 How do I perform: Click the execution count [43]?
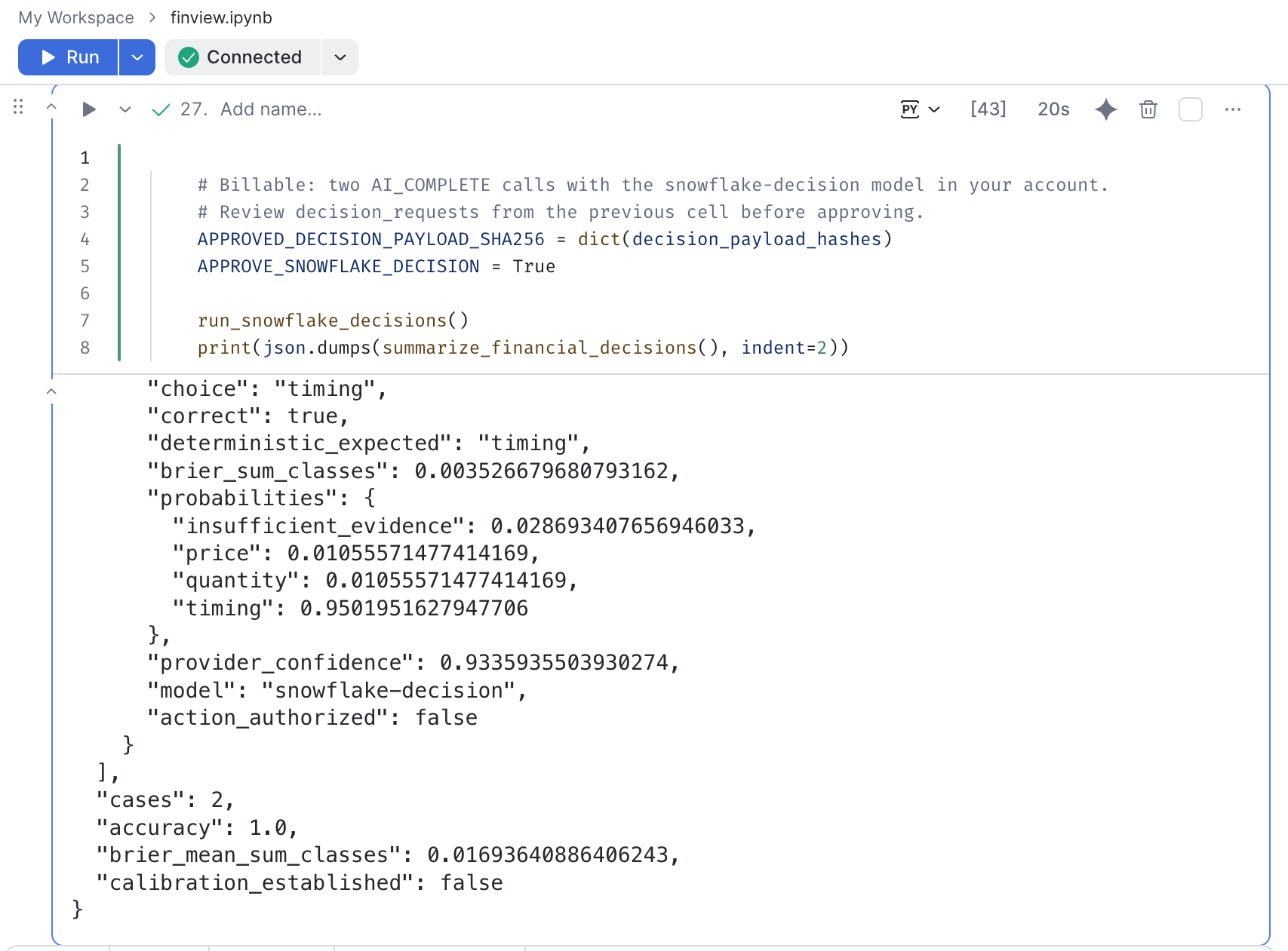(988, 109)
